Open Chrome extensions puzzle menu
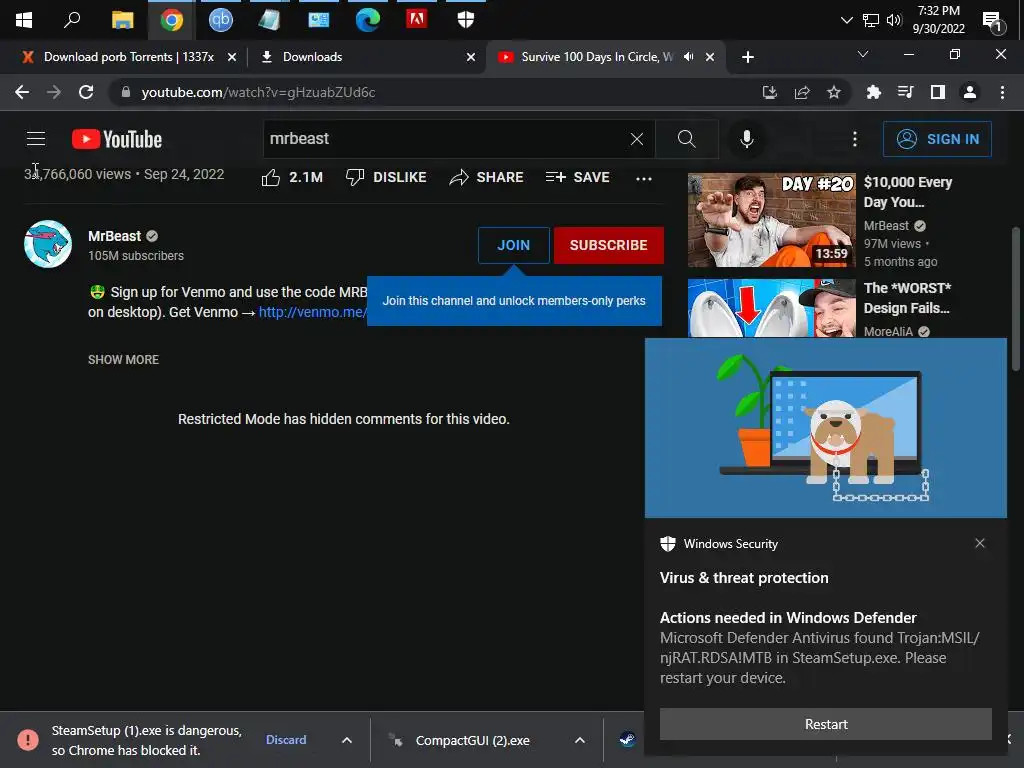Screen dimensions: 1024x768 (x=874, y=92)
